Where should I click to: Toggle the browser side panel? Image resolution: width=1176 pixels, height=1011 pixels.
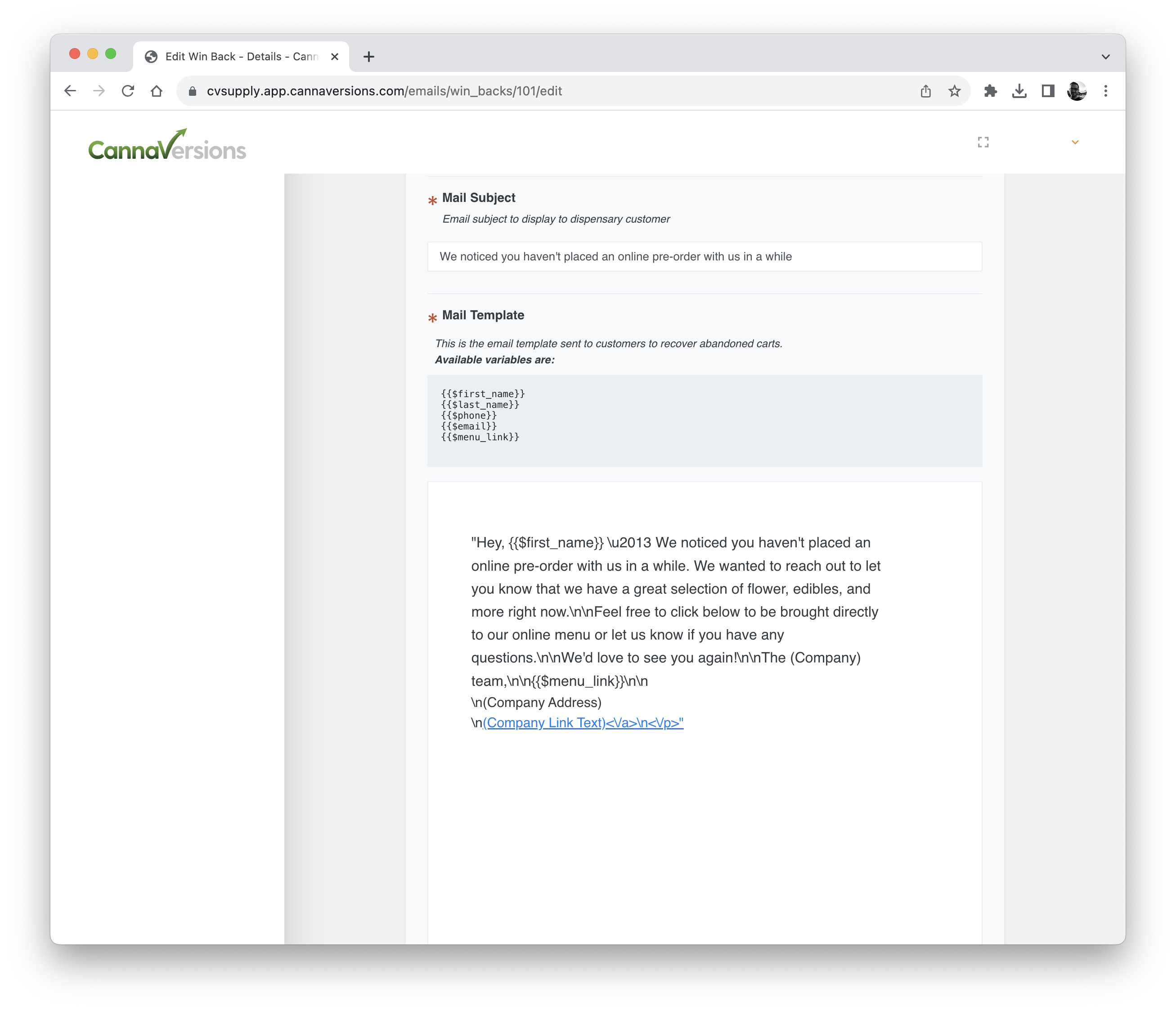(x=1048, y=91)
